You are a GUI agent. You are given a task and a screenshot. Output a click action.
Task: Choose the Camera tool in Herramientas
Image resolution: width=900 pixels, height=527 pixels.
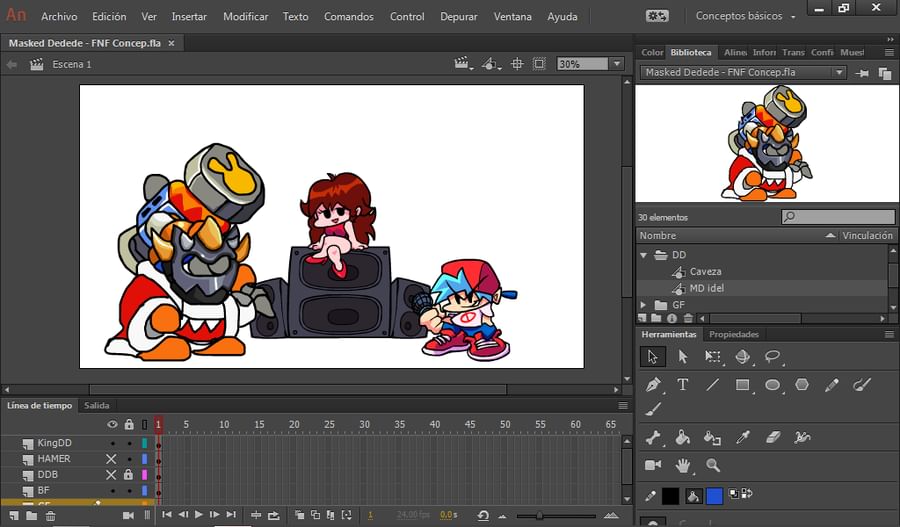[653, 465]
